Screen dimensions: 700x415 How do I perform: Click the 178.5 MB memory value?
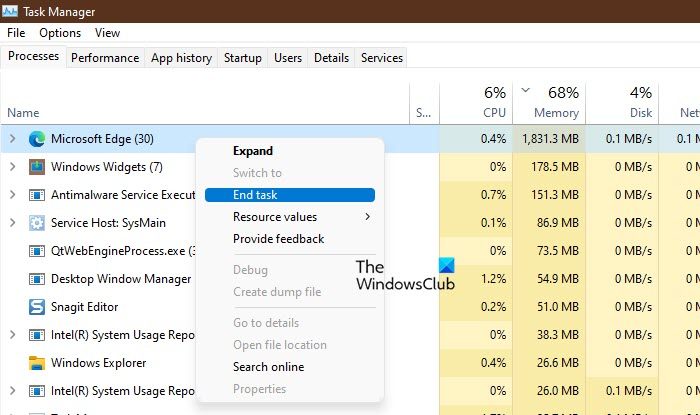click(x=555, y=167)
